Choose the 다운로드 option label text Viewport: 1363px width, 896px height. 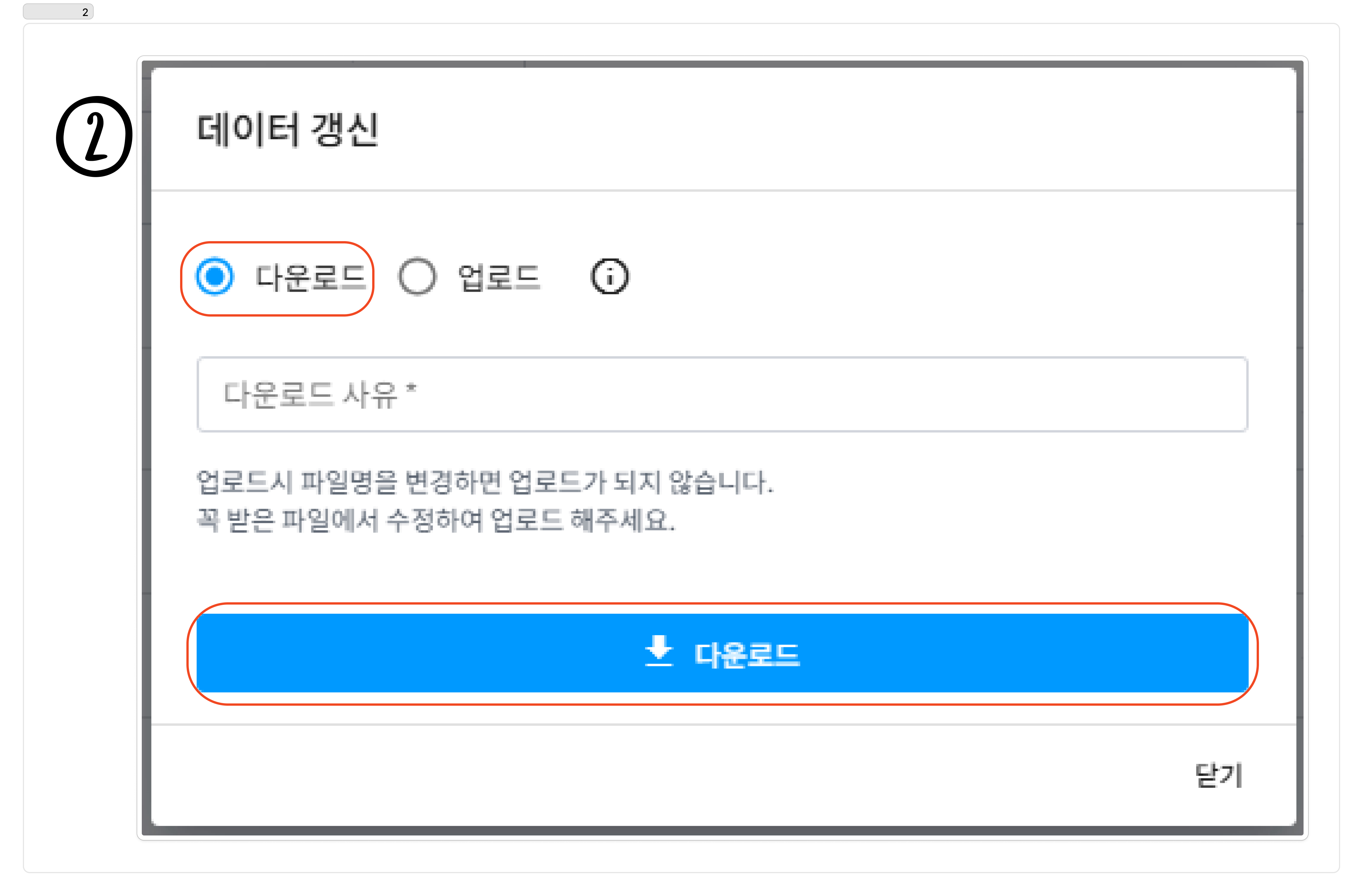(310, 278)
